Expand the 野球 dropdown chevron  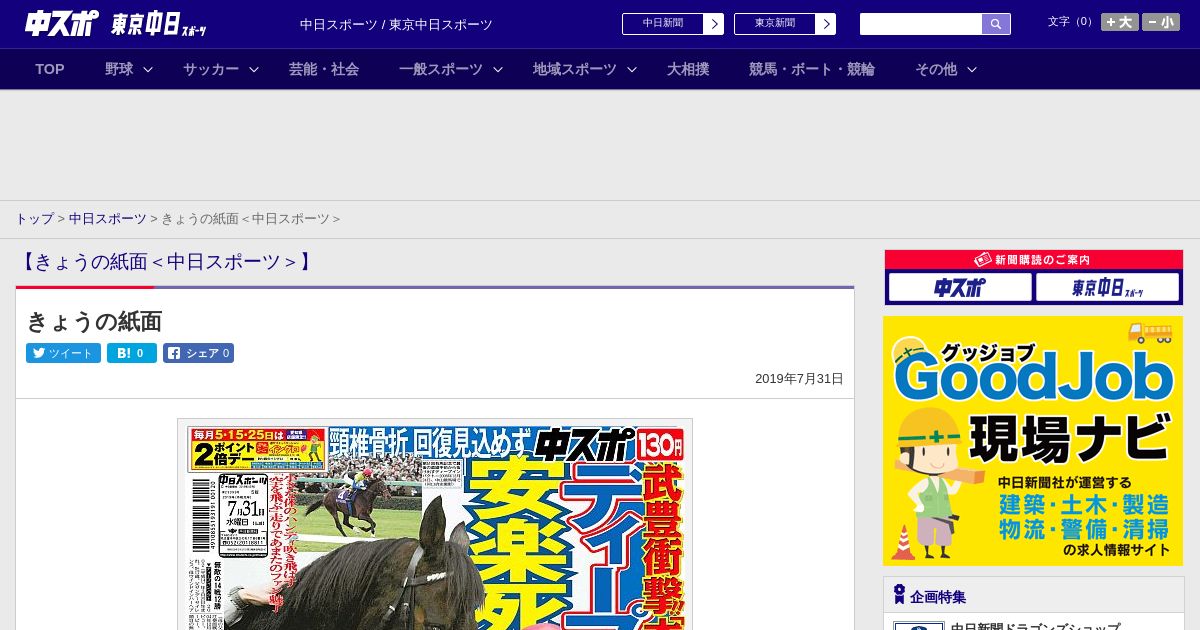[148, 69]
